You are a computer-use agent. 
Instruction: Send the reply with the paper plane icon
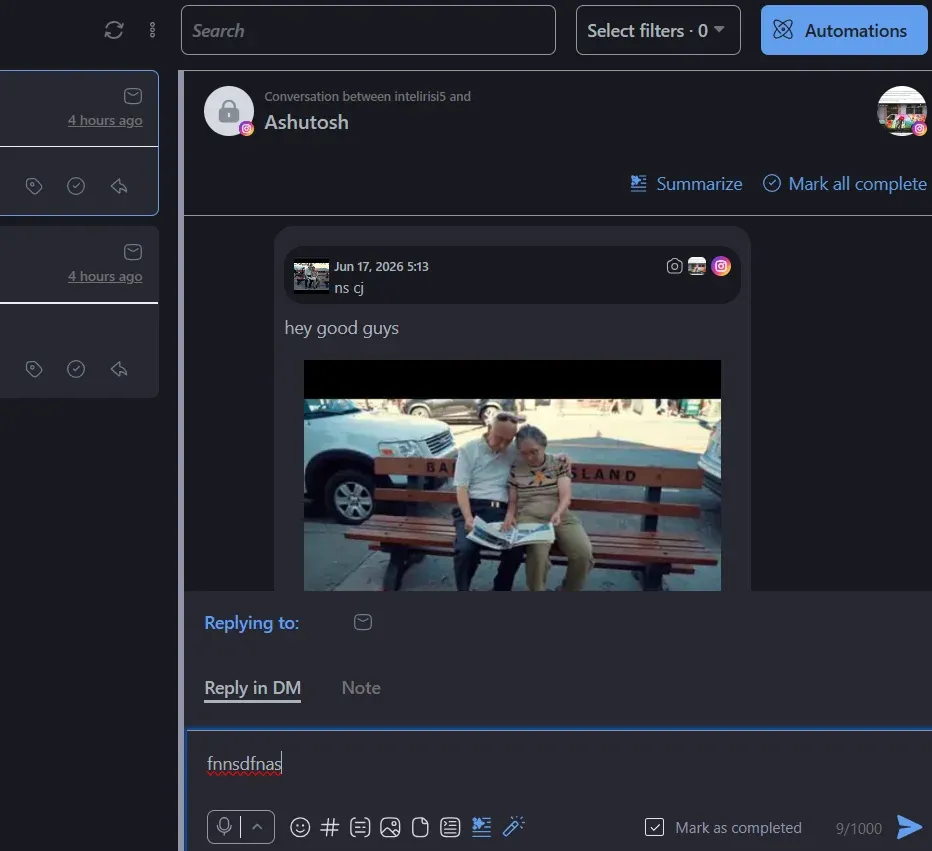click(909, 827)
